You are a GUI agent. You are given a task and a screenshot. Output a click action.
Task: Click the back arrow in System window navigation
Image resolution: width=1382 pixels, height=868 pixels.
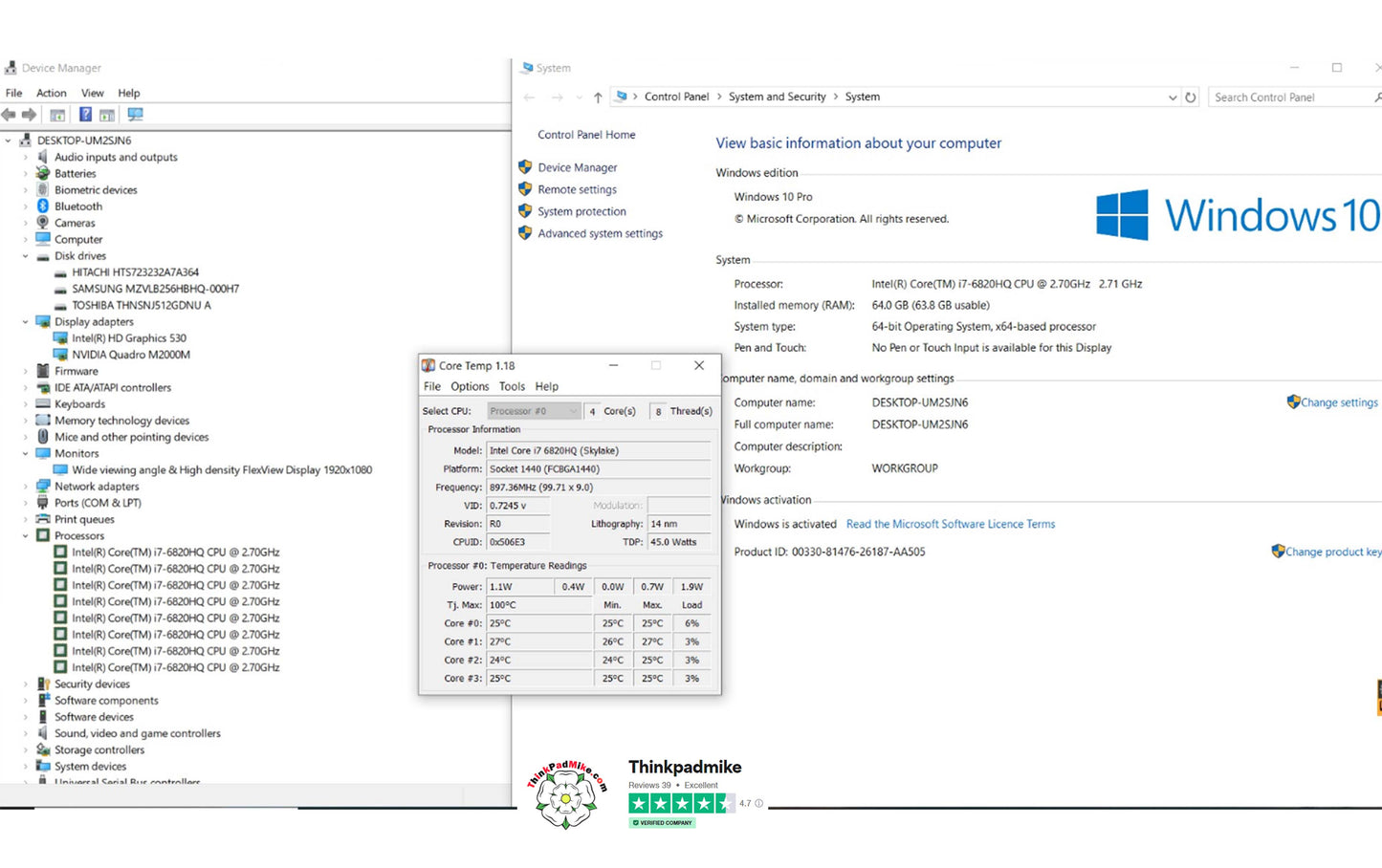tap(530, 98)
